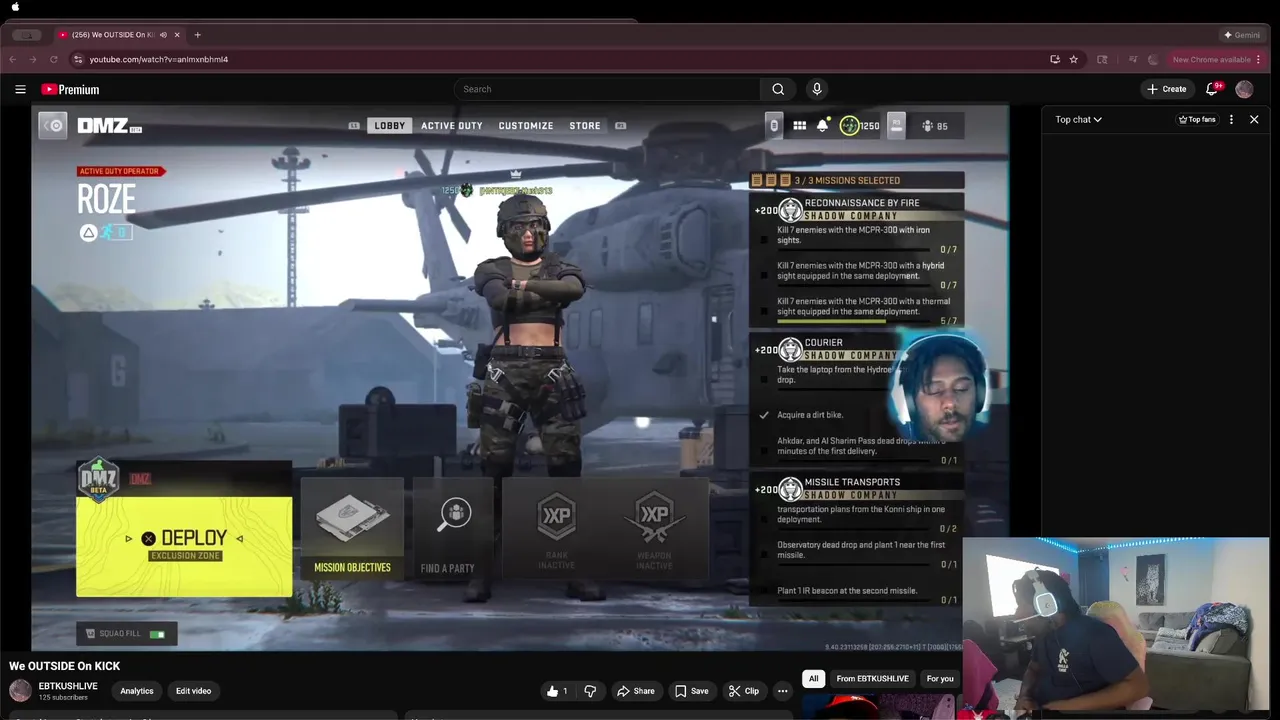Go back with the browser back arrow
The width and height of the screenshot is (1280, 720).
pos(13,59)
